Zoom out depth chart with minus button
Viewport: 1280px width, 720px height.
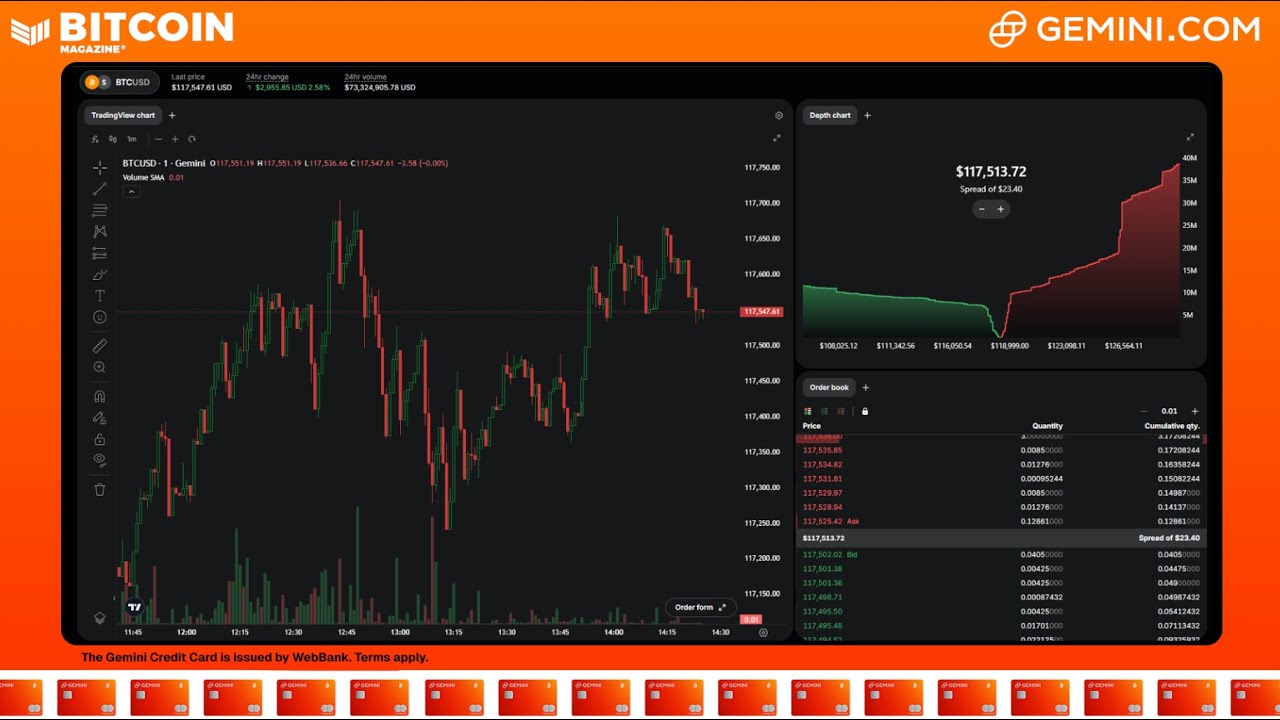(x=982, y=209)
